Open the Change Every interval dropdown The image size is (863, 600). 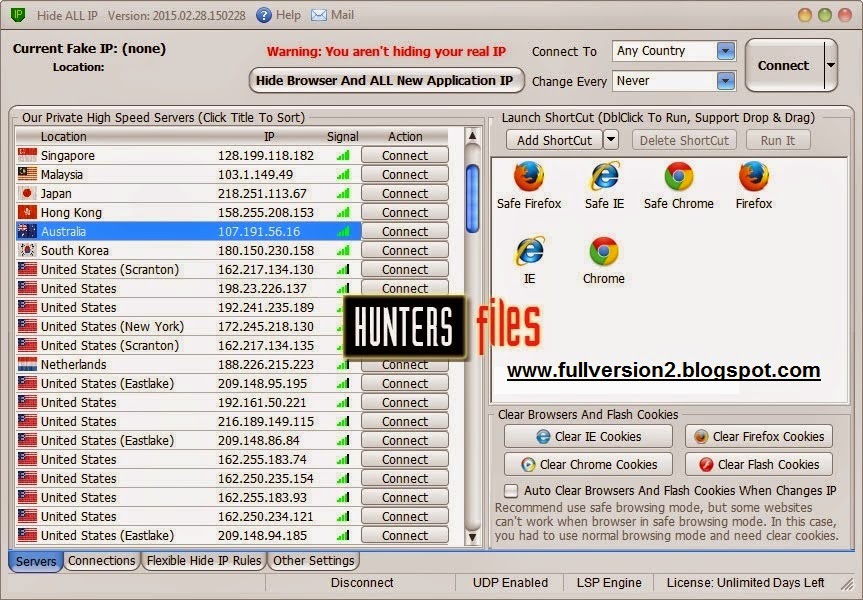726,81
